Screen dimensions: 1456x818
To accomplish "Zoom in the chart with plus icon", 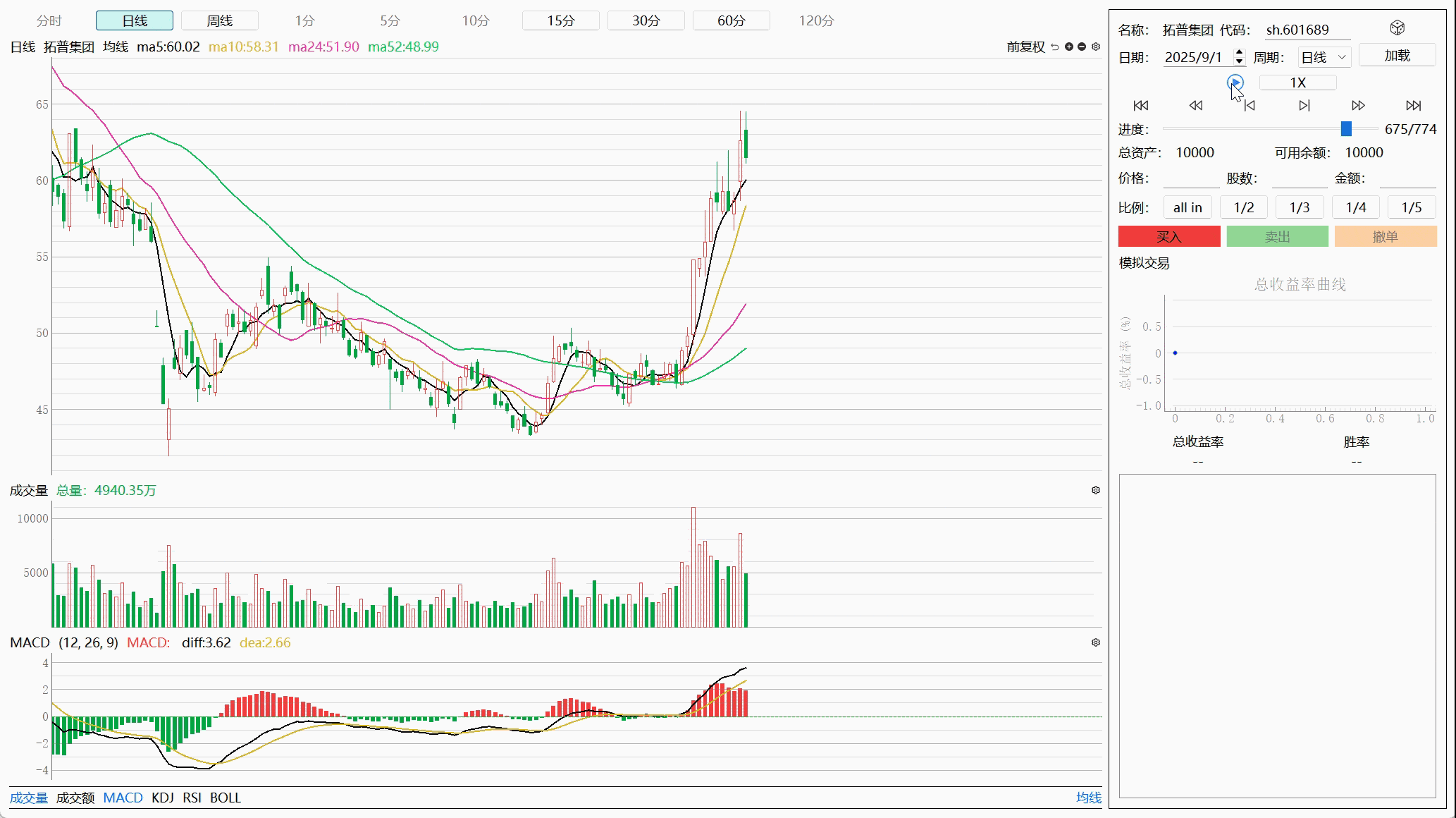I will pyautogui.click(x=1069, y=47).
